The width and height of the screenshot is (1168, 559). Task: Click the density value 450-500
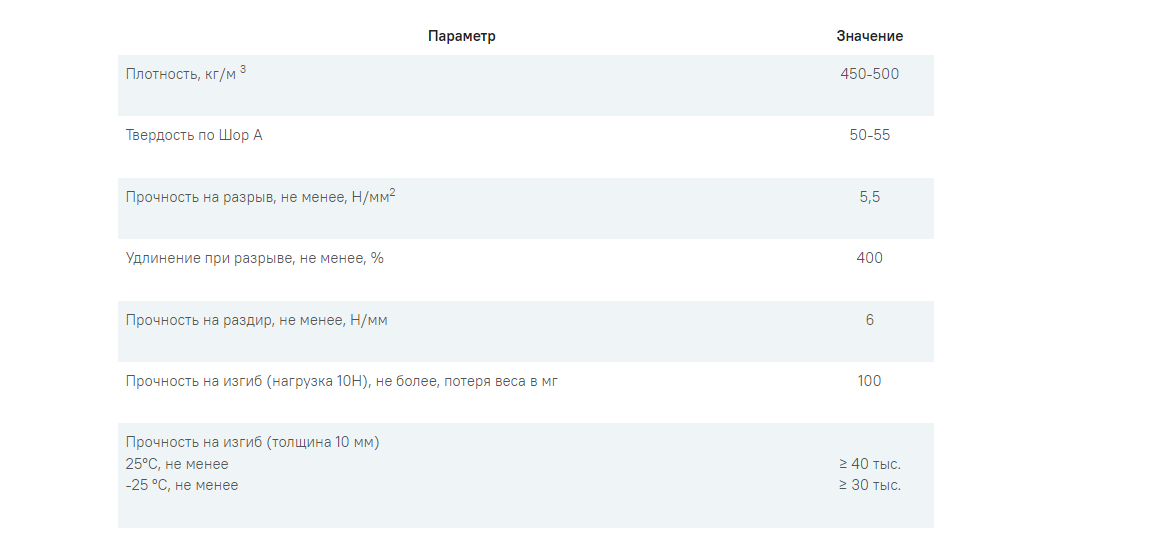point(869,74)
